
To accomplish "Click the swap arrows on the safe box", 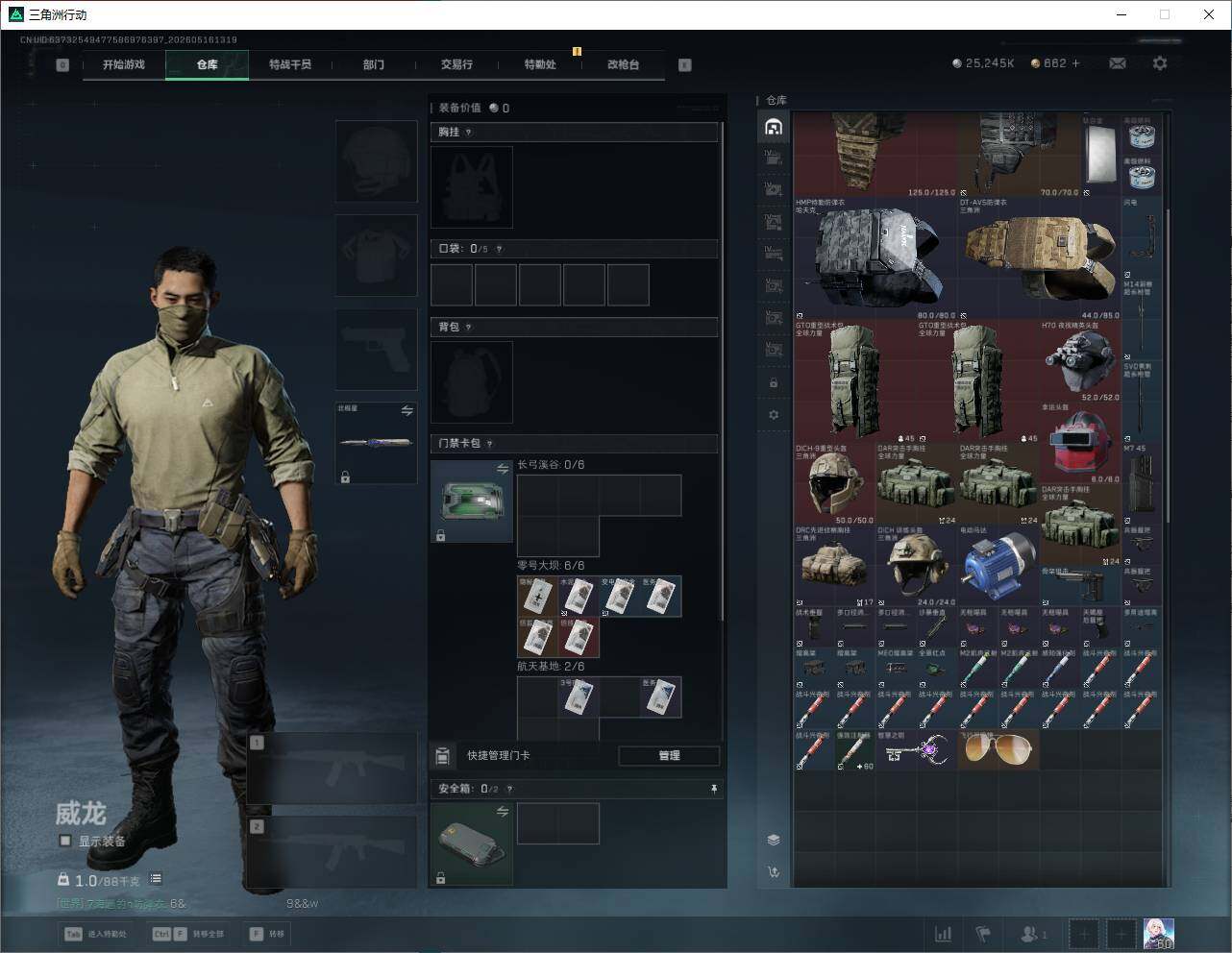I will click(x=502, y=812).
